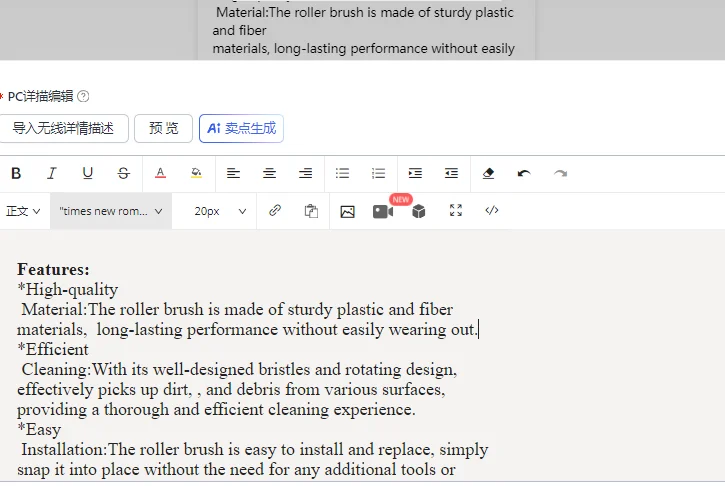This screenshot has height=486, width=725.
Task: Click the paste clipboard icon
Action: coord(311,211)
